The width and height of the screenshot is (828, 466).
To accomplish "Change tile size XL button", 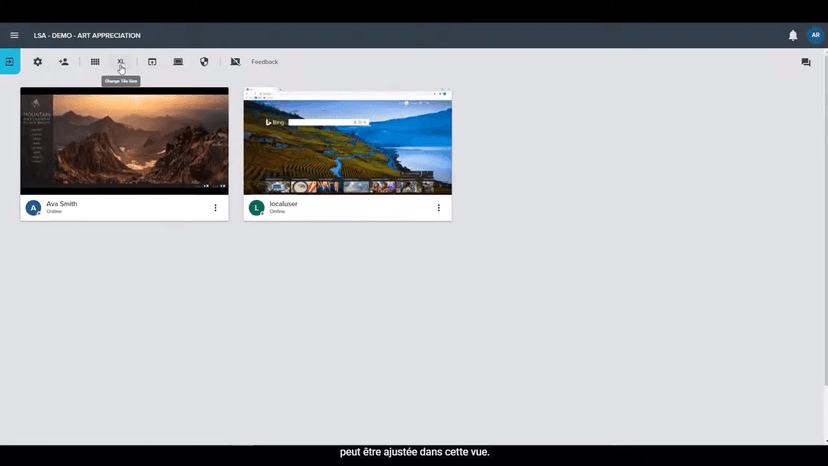I will click(x=121, y=62).
